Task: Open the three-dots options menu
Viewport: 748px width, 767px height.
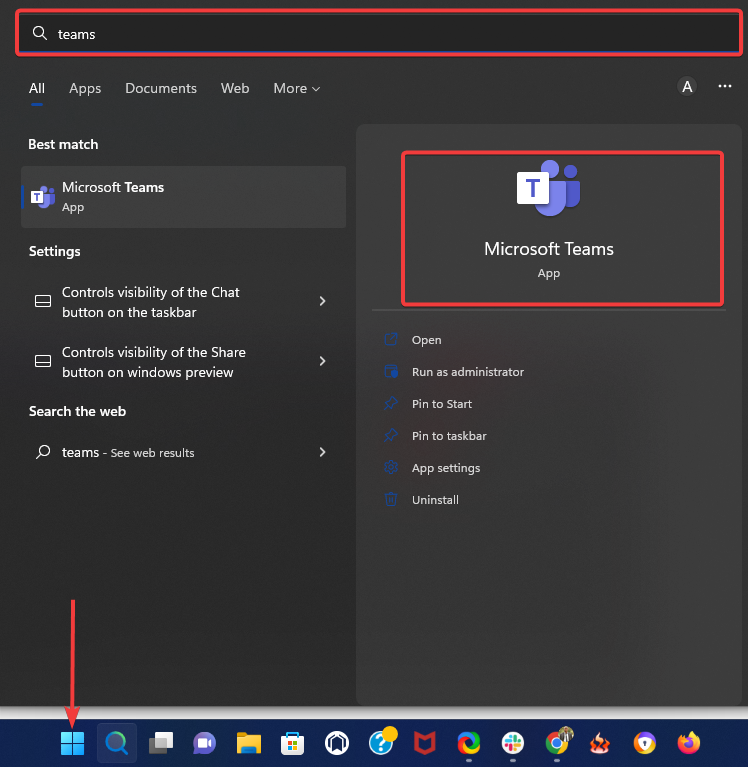Action: pyautogui.click(x=725, y=87)
